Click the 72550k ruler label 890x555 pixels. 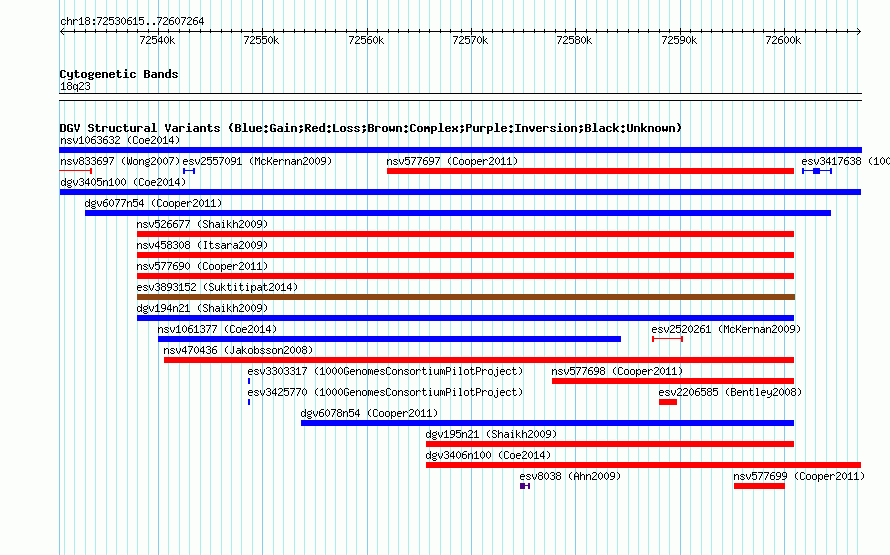click(x=261, y=40)
